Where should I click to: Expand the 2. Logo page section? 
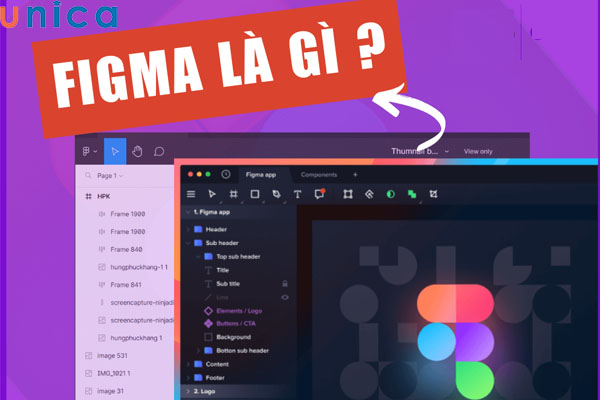188,391
